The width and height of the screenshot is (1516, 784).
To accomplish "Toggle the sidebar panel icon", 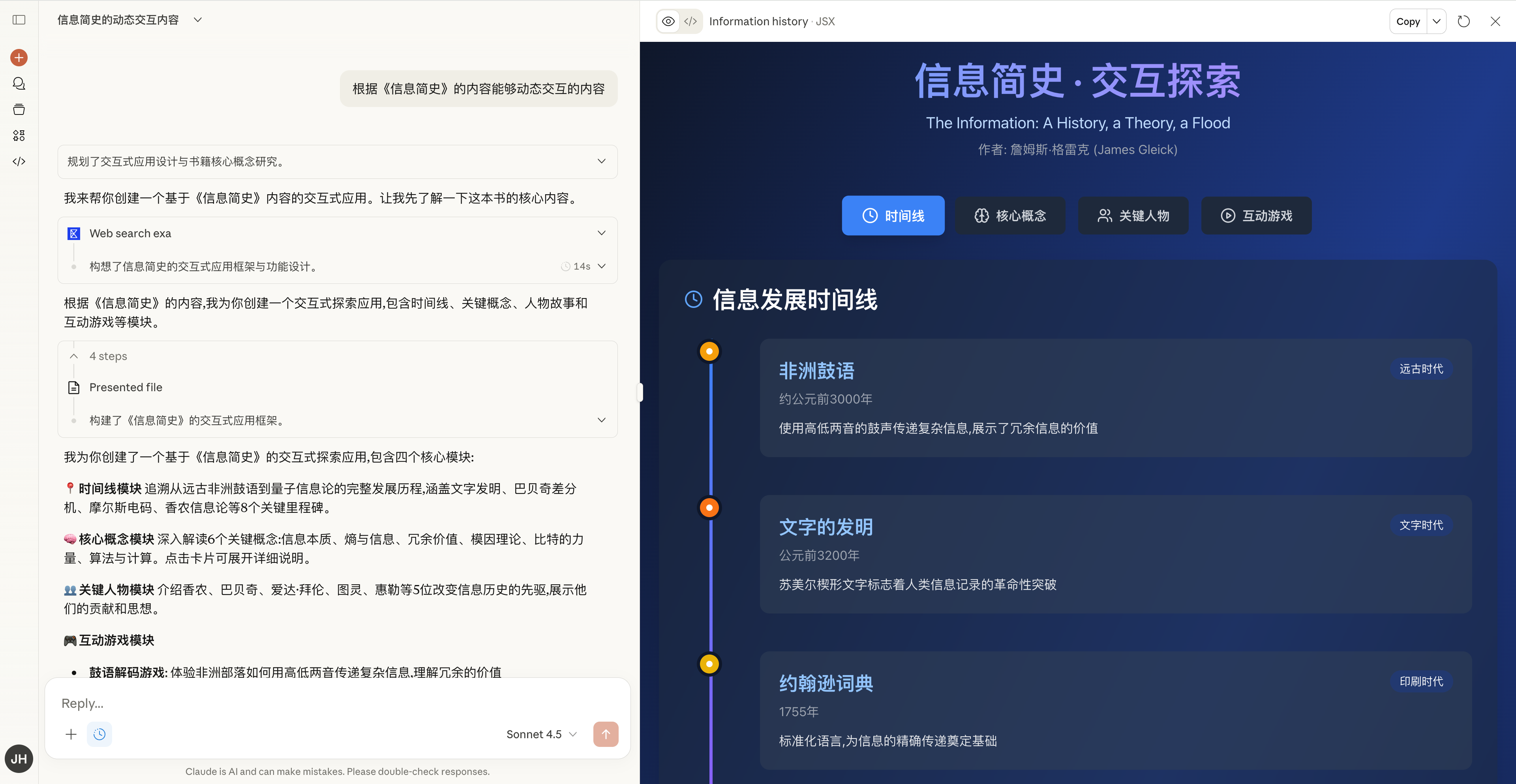I will tap(19, 20).
